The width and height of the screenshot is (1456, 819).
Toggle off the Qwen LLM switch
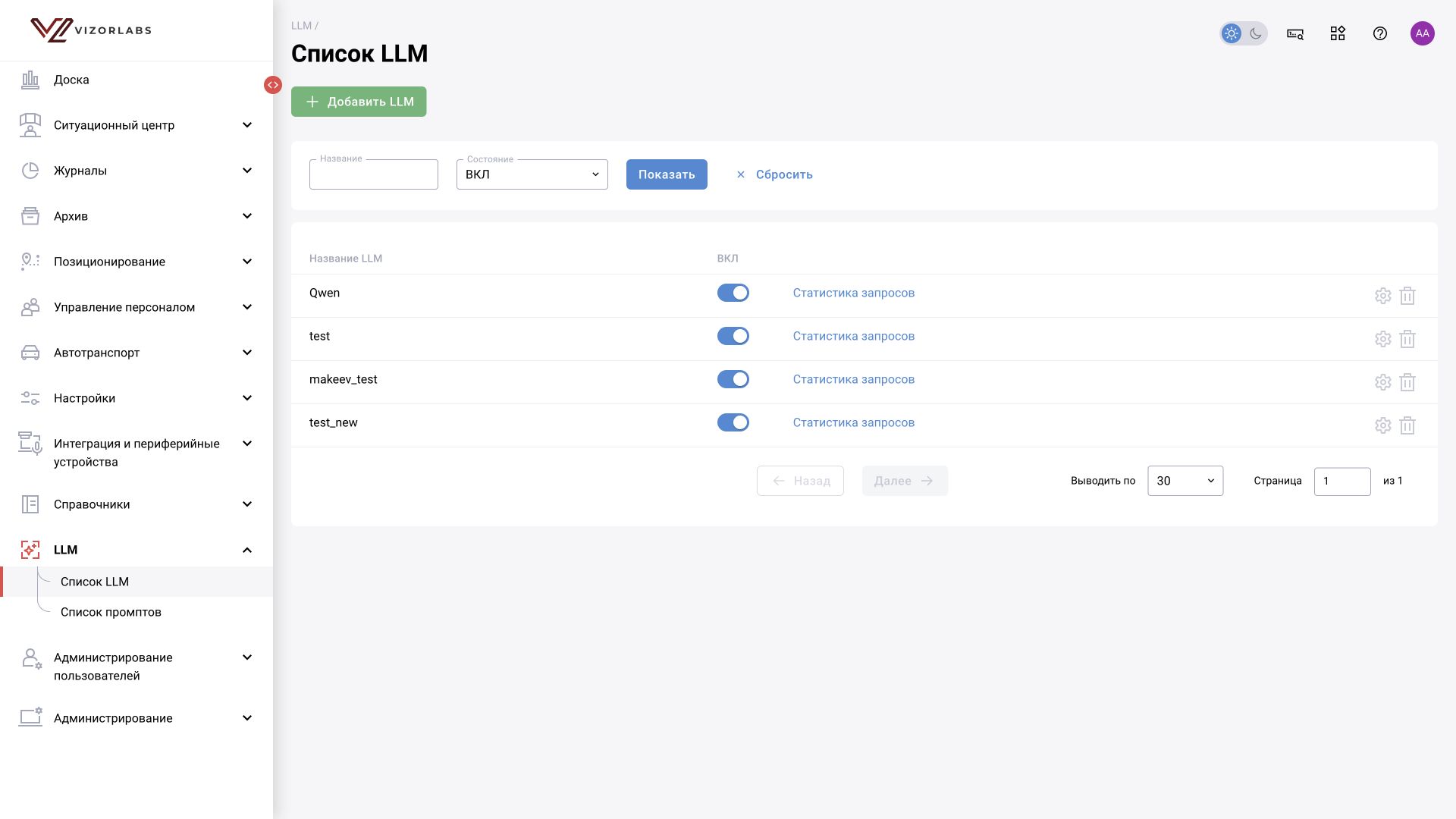coord(733,293)
